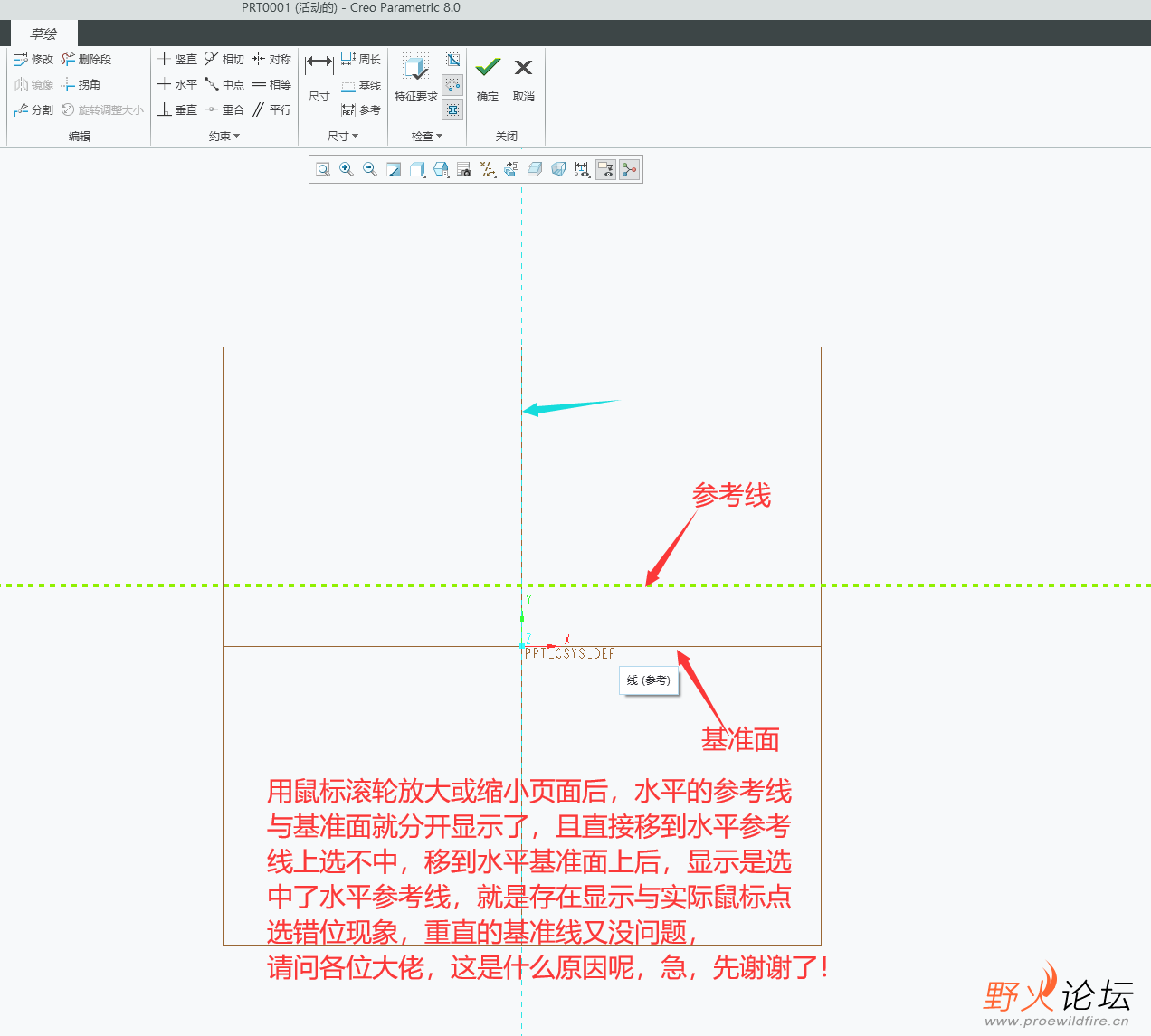
Task: Toggle the annotation display eye icon
Action: coord(605,170)
